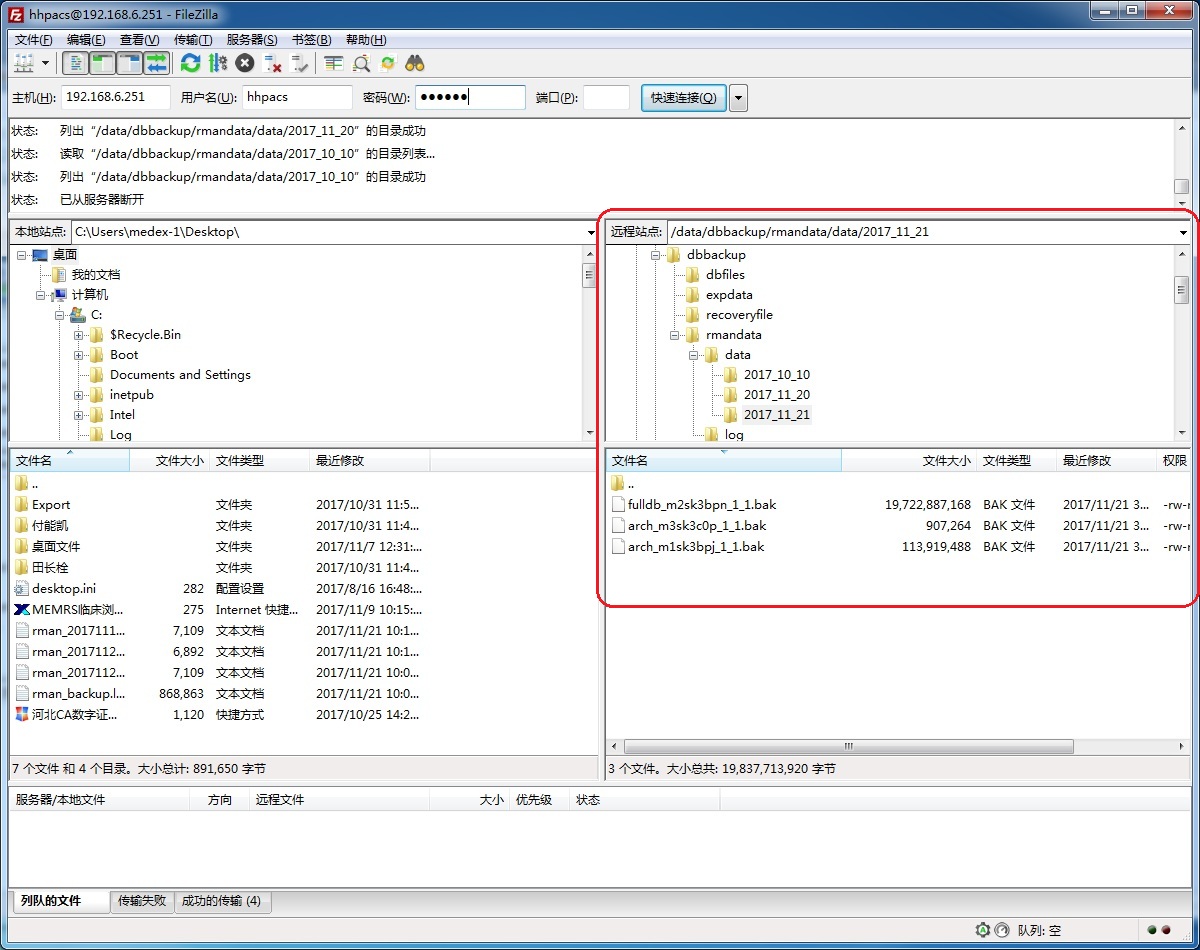This screenshot has width=1200, height=950.
Task: Collapse the 桌面 node in local tree
Action: click(23, 255)
